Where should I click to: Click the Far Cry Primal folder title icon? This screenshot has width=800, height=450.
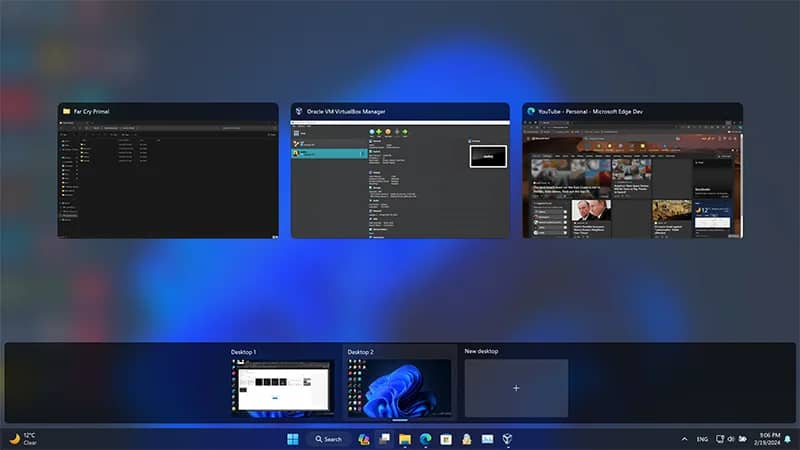click(x=66, y=111)
